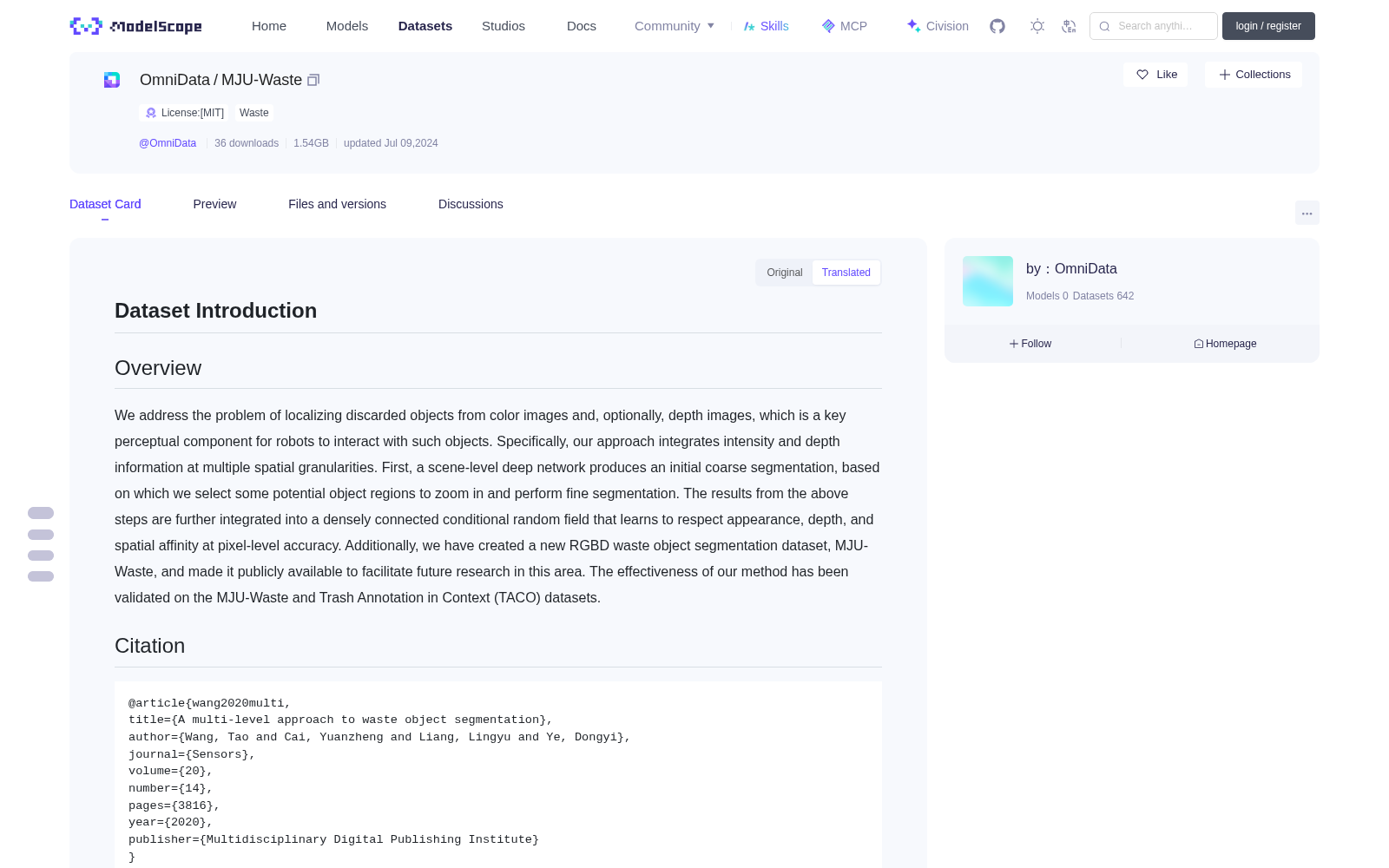The height and width of the screenshot is (868, 1389).
Task: Jump using the third outline marker
Action: (x=41, y=556)
